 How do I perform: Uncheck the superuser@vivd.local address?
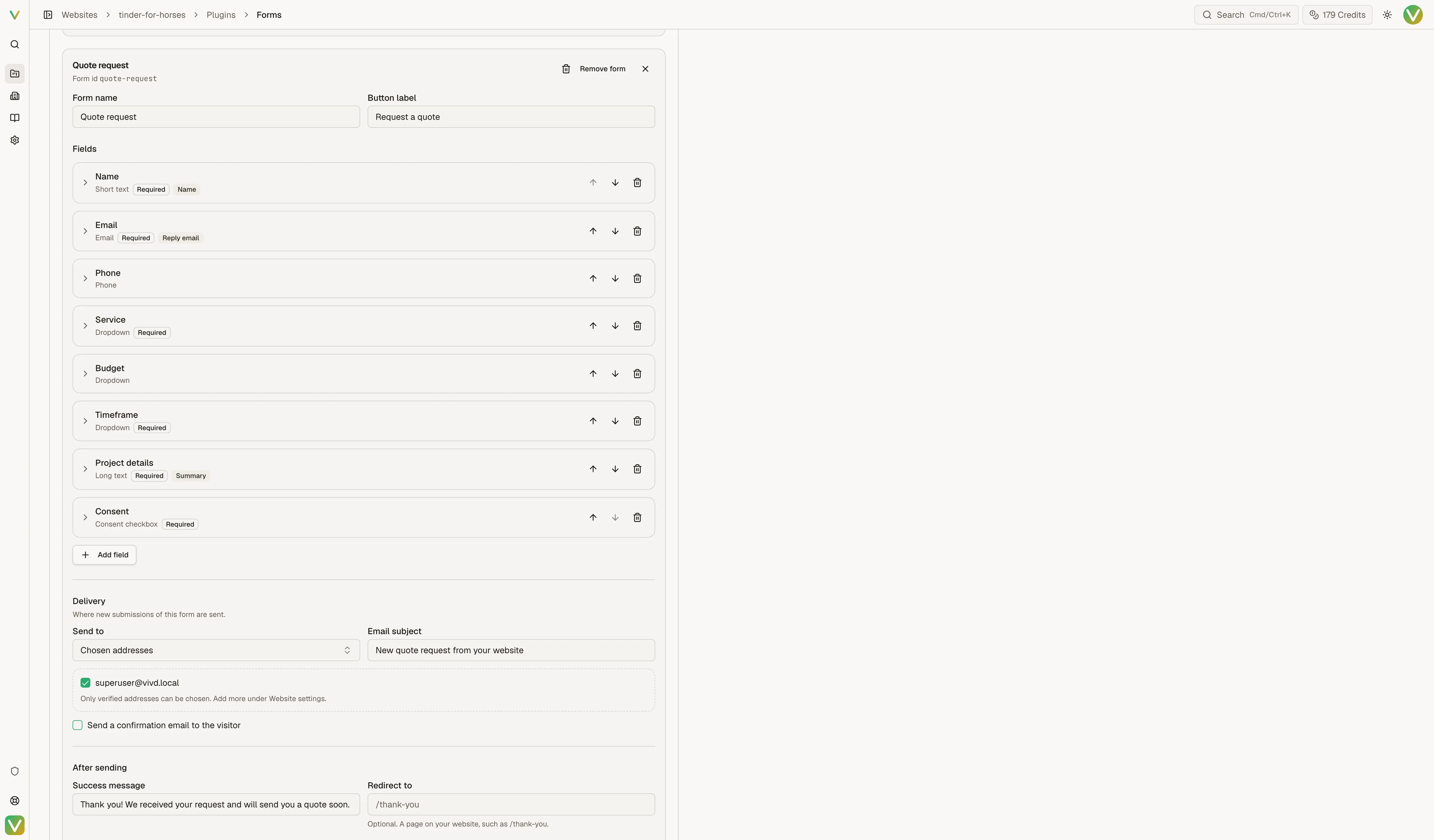[x=85, y=682]
